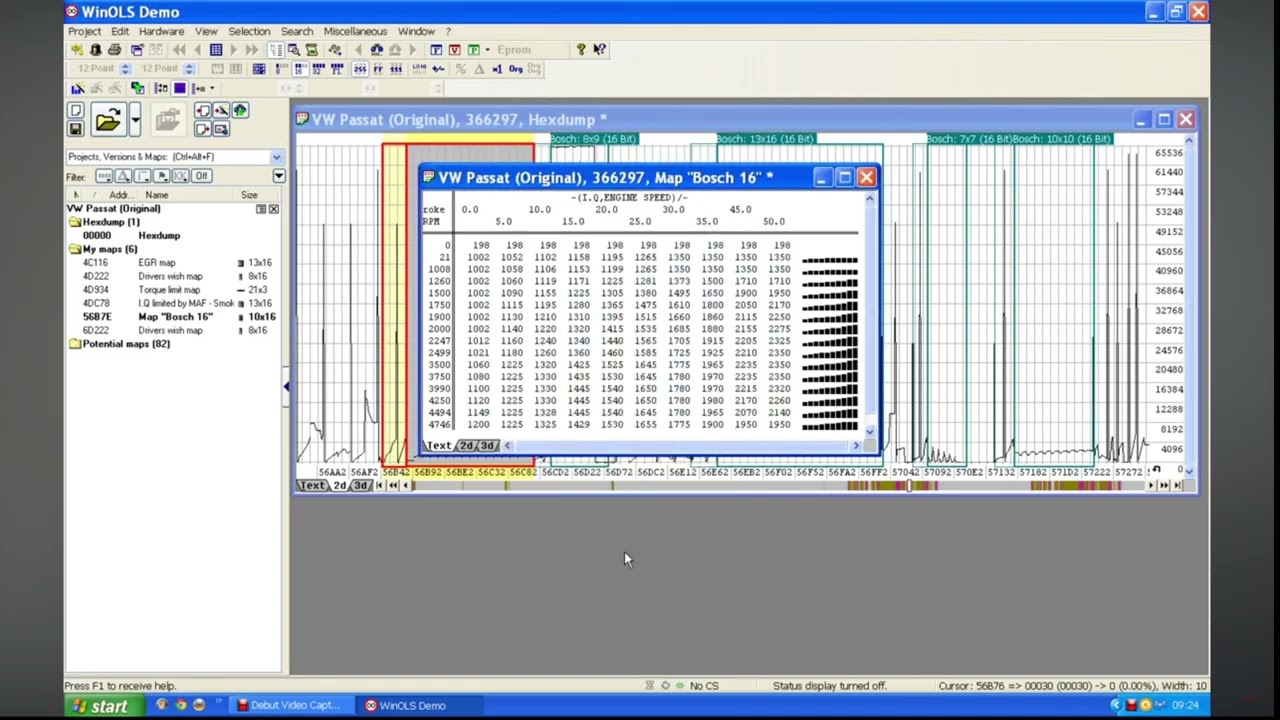The image size is (1280, 720).
Task: Click the What's This help cursor icon
Action: (599, 50)
